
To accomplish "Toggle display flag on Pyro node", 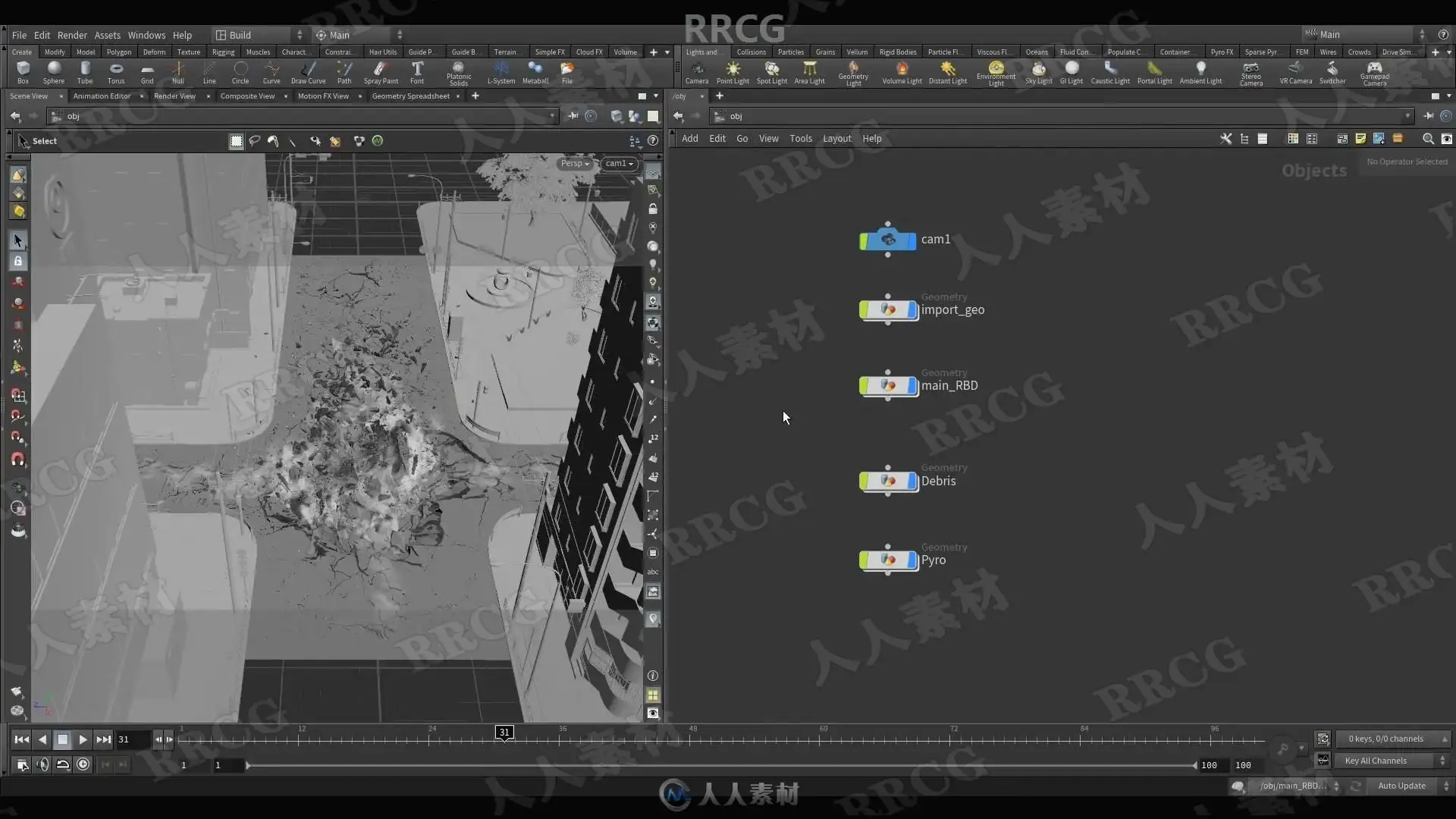I will 912,560.
